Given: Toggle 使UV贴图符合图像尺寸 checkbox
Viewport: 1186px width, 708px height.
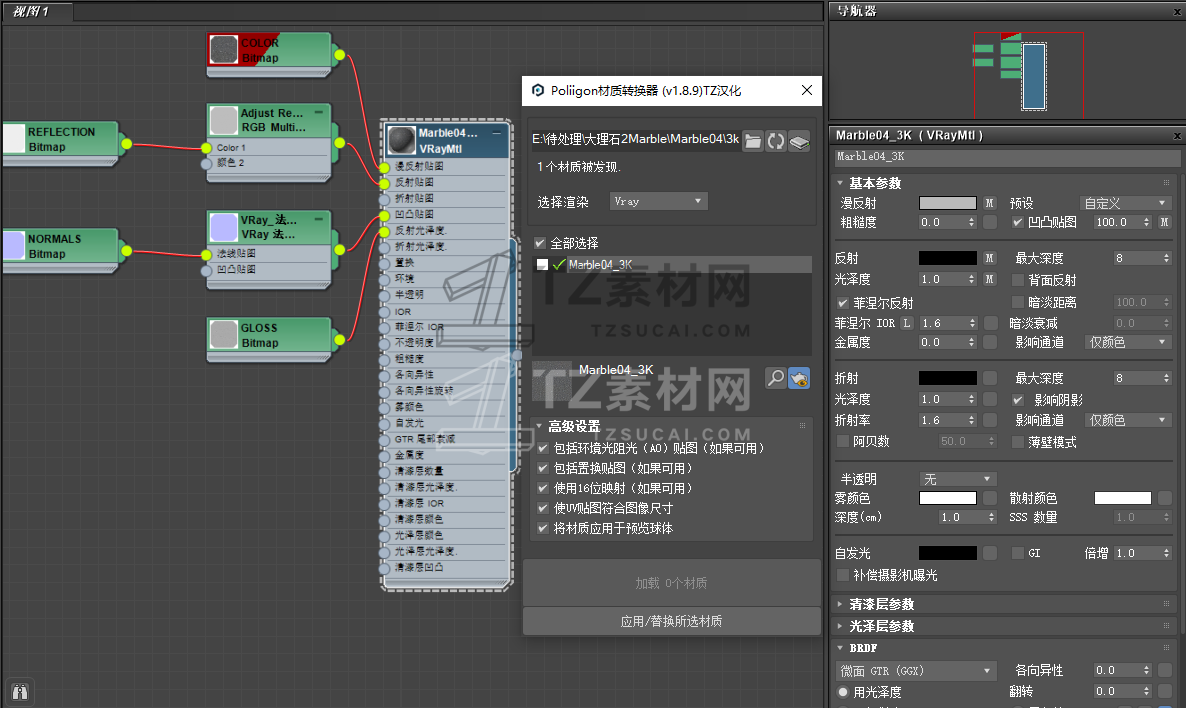Looking at the screenshot, I should (x=542, y=508).
